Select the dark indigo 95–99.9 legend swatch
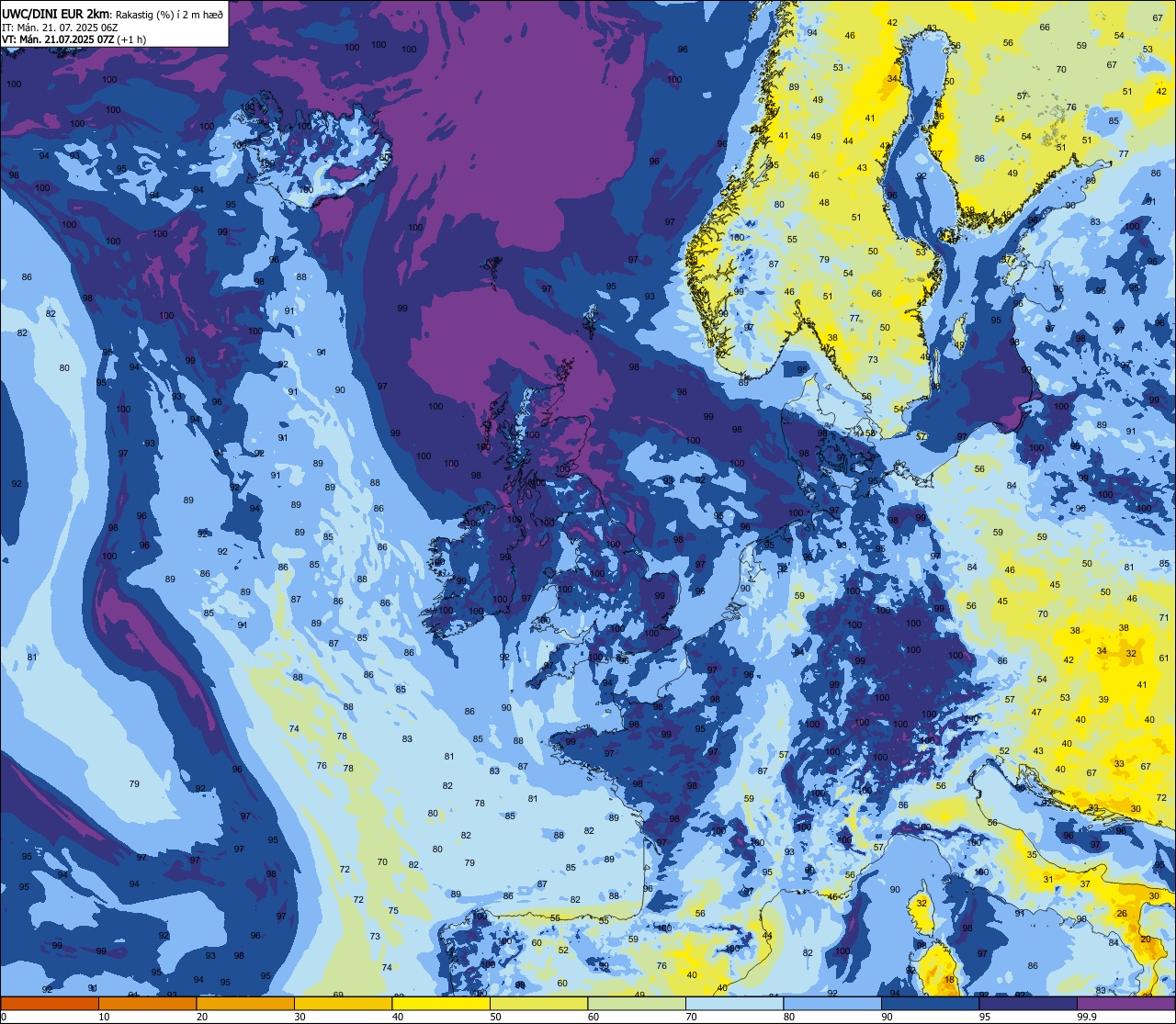Image resolution: width=1176 pixels, height=1024 pixels. coord(1028,1003)
